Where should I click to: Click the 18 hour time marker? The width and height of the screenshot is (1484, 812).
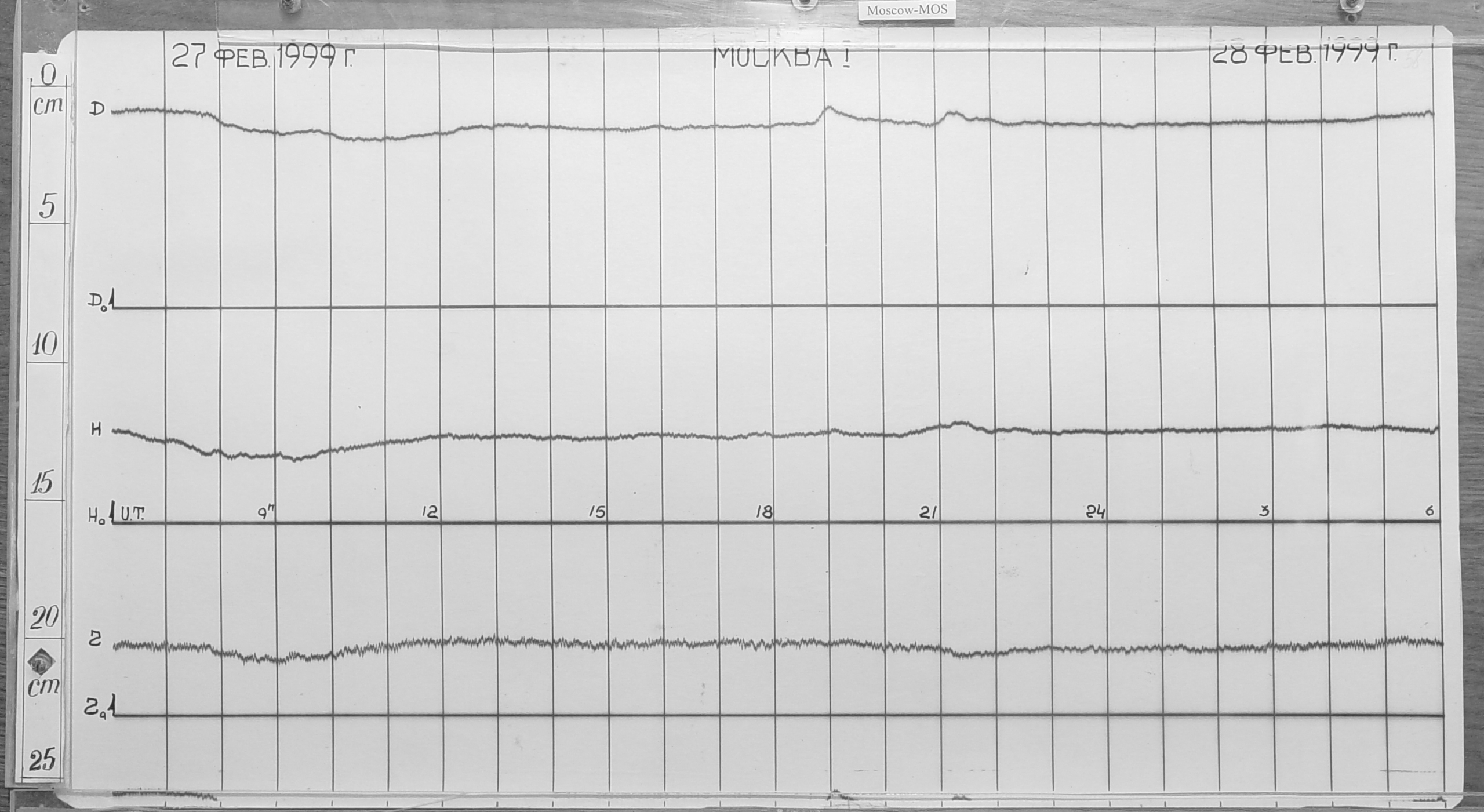[x=764, y=512]
